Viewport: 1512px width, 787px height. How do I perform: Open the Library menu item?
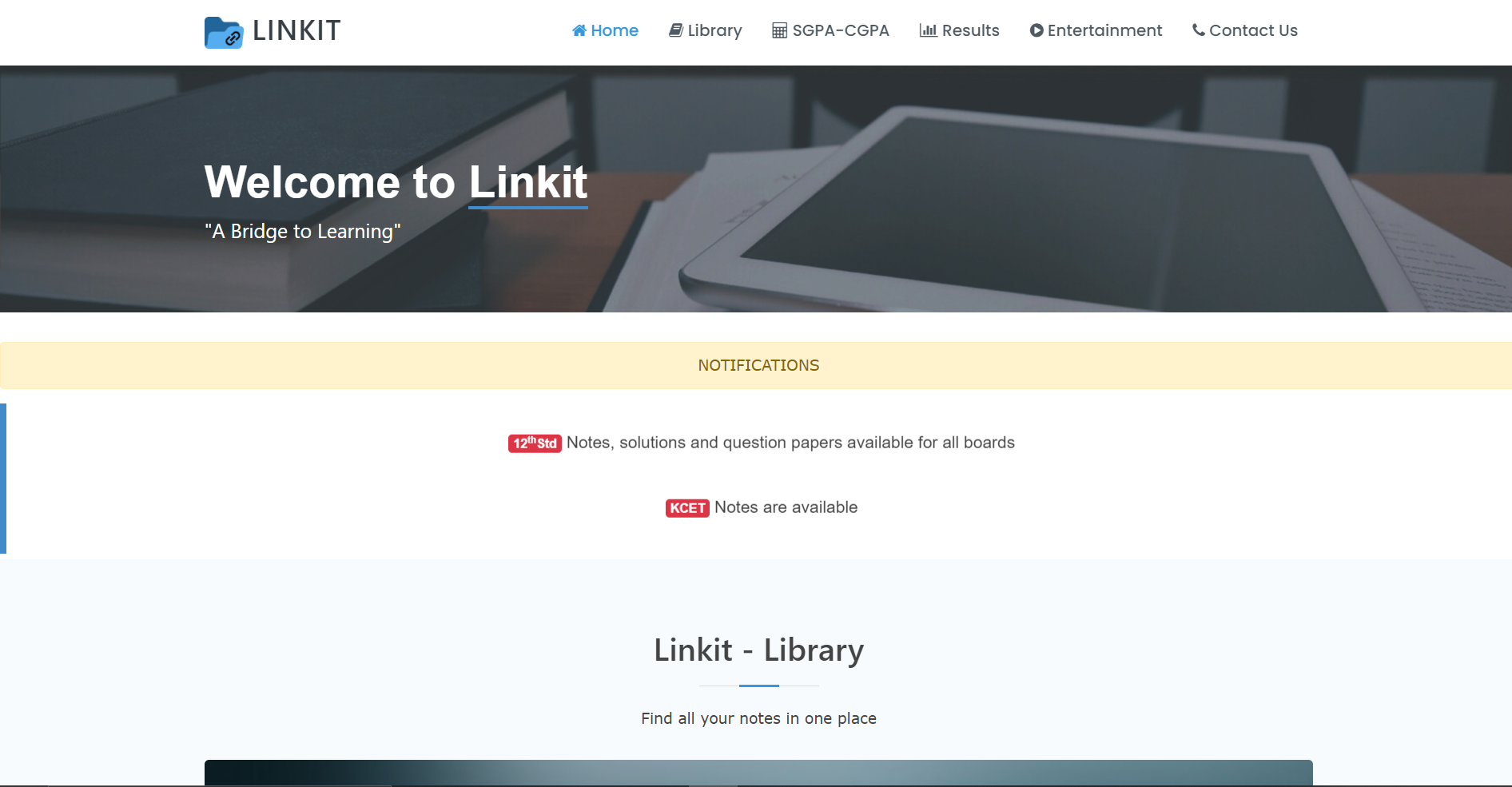pyautogui.click(x=714, y=30)
